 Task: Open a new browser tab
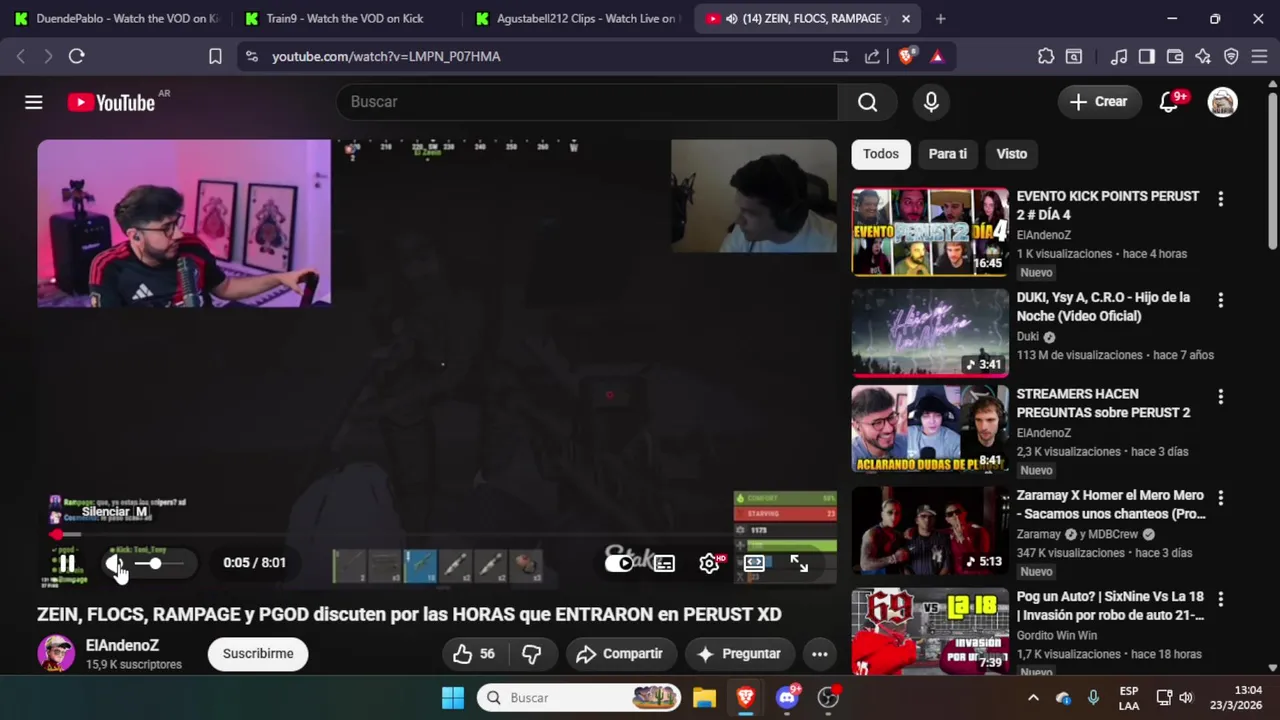click(940, 18)
